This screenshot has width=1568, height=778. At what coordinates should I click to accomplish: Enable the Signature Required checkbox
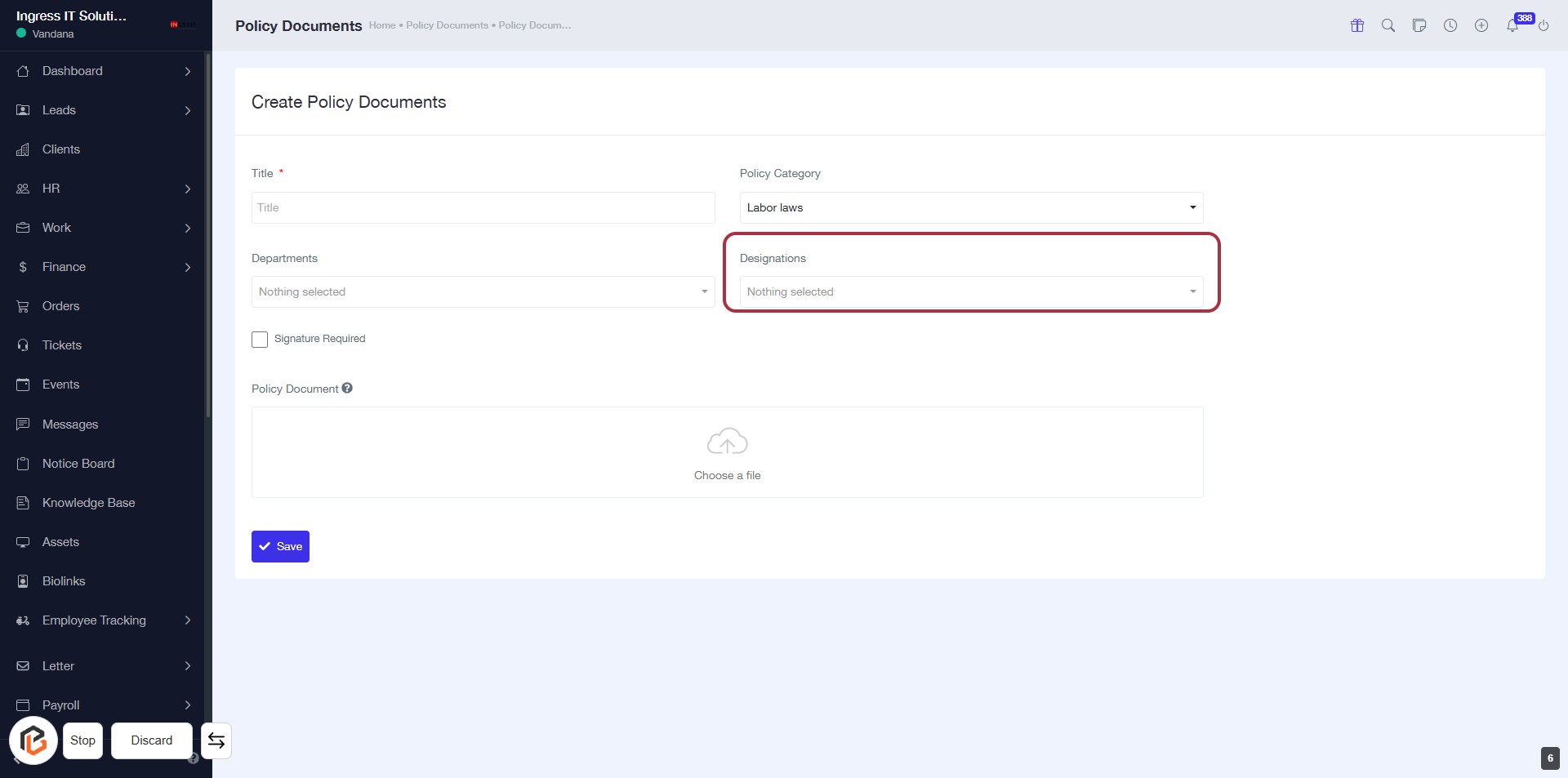point(260,340)
